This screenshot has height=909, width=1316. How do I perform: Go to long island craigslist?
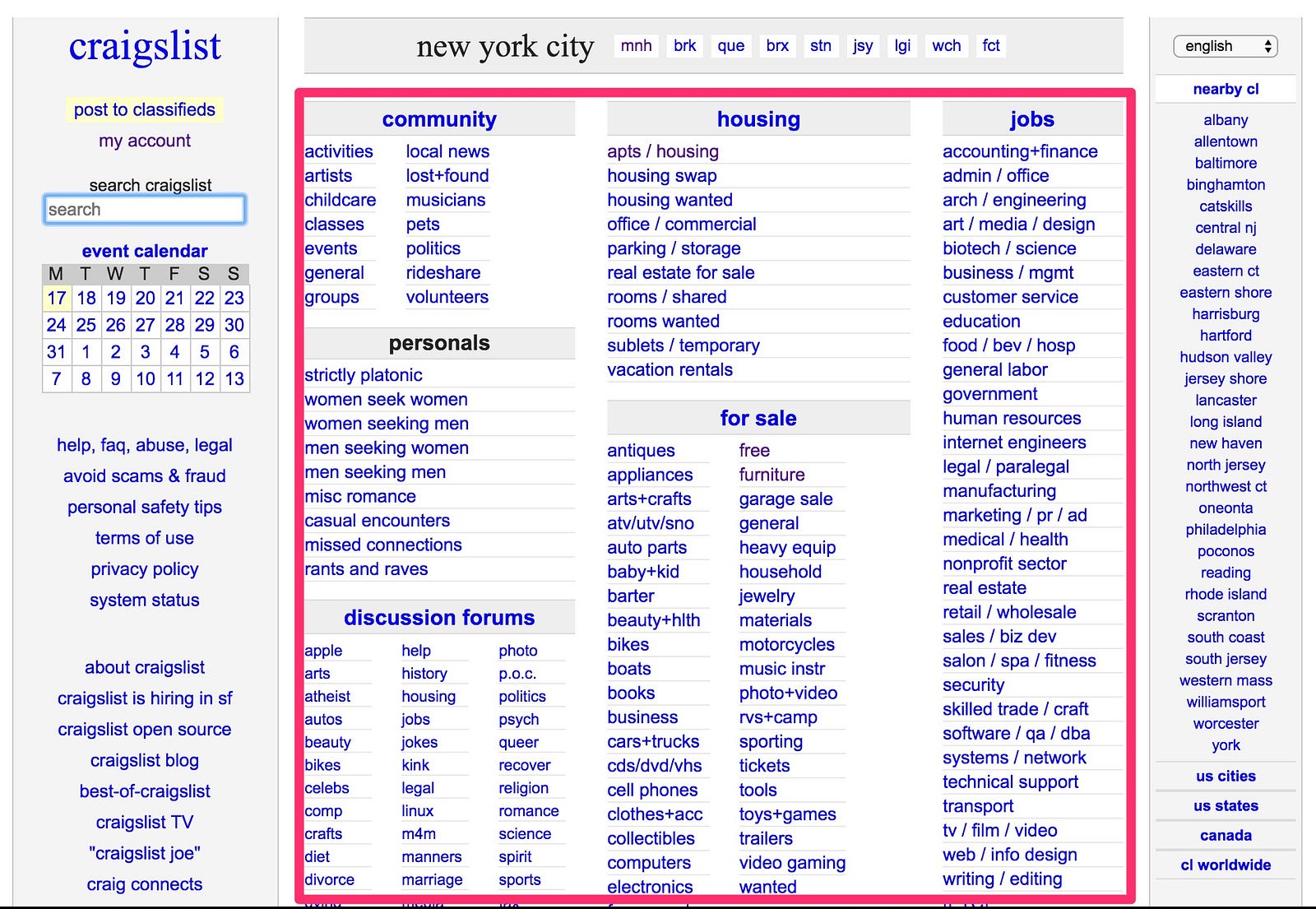(1226, 422)
